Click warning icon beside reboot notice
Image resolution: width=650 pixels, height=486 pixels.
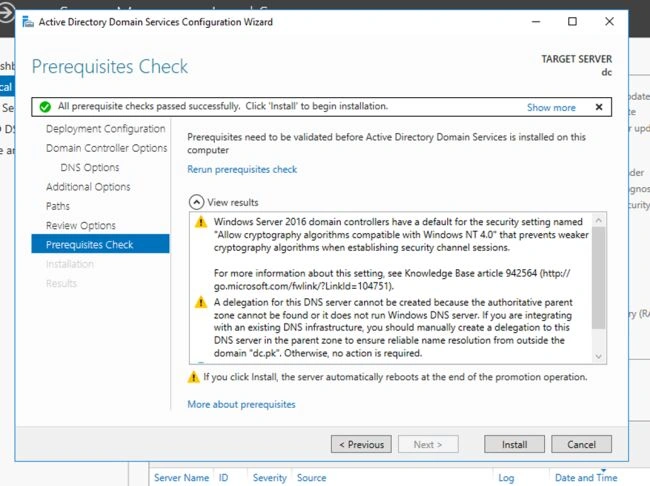(x=194, y=377)
